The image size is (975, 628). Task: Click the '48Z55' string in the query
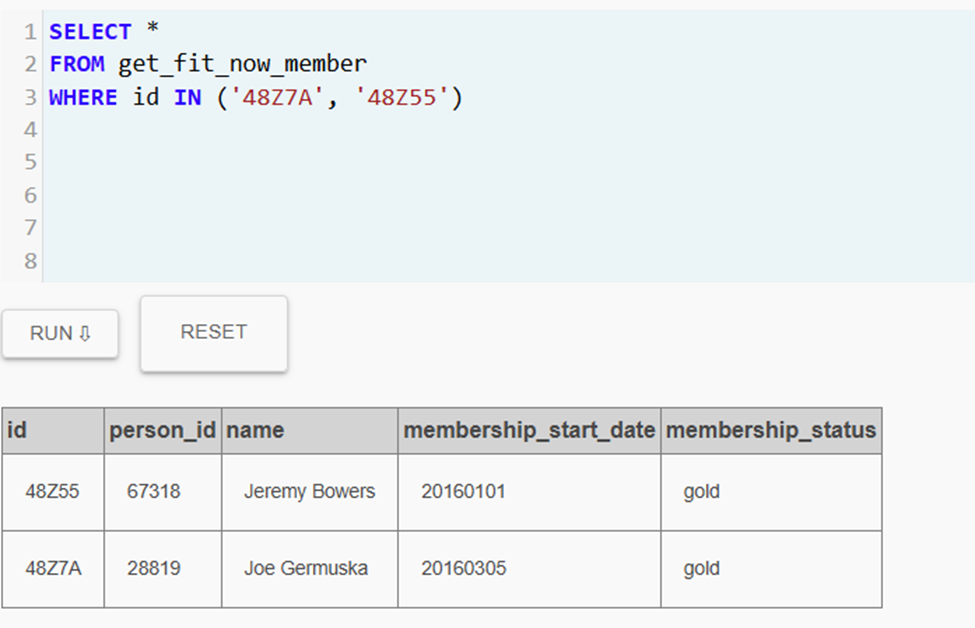pyautogui.click(x=402, y=98)
